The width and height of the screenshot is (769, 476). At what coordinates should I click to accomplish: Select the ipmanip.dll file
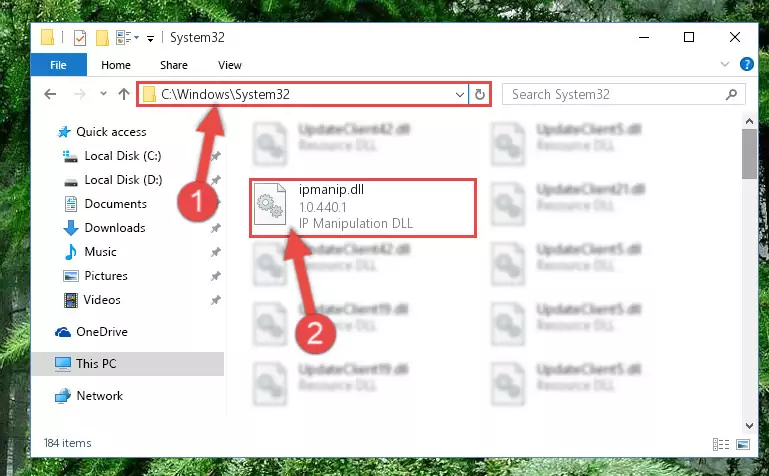coord(362,208)
